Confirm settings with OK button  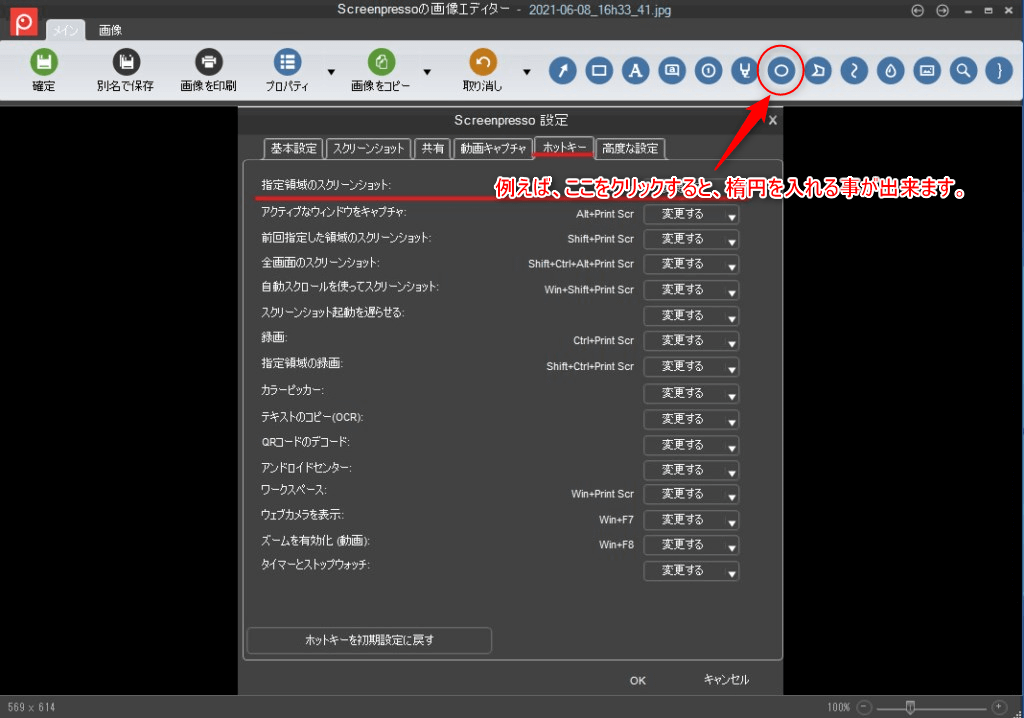(638, 681)
